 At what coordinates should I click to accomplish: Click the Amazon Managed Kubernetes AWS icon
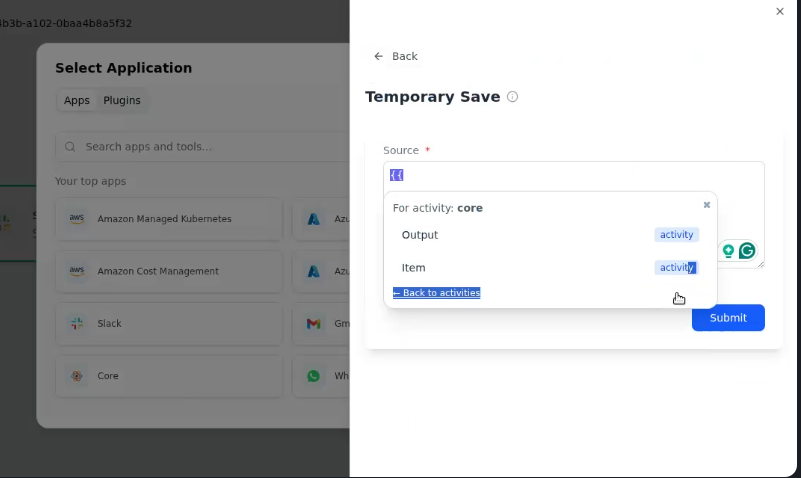77,219
